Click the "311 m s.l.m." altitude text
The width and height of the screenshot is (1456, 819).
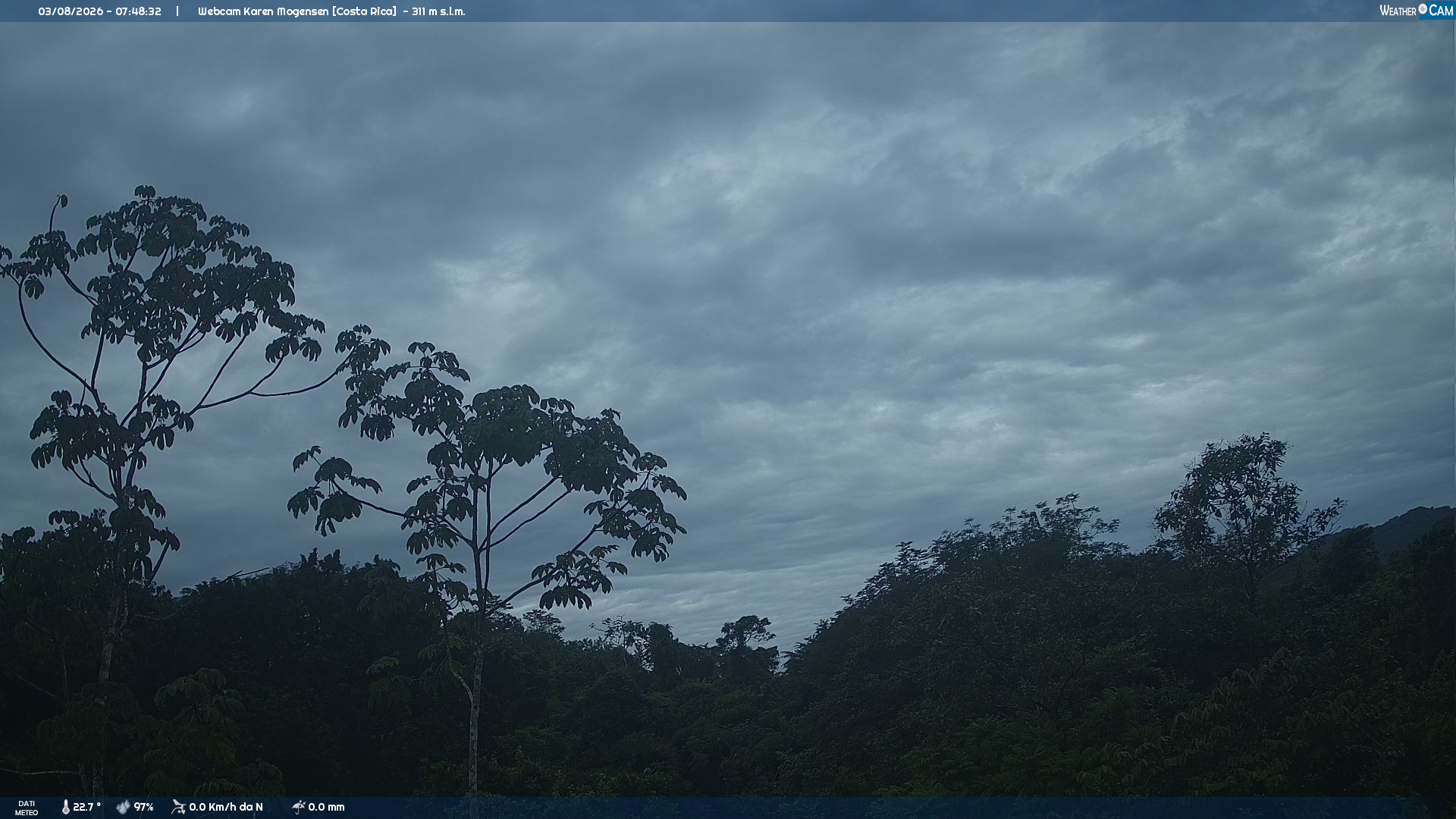(x=438, y=11)
